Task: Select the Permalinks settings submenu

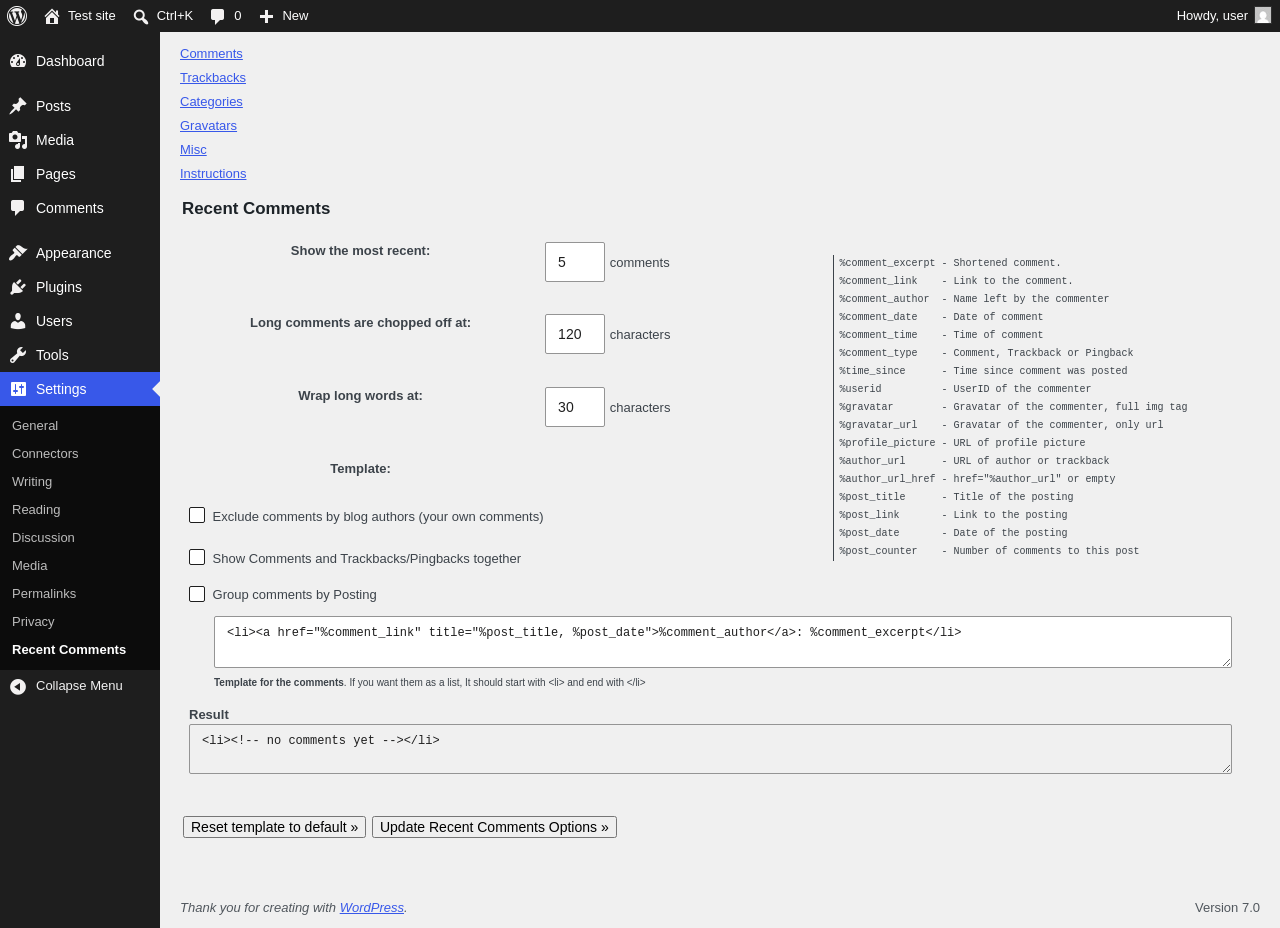Action: coord(44,593)
